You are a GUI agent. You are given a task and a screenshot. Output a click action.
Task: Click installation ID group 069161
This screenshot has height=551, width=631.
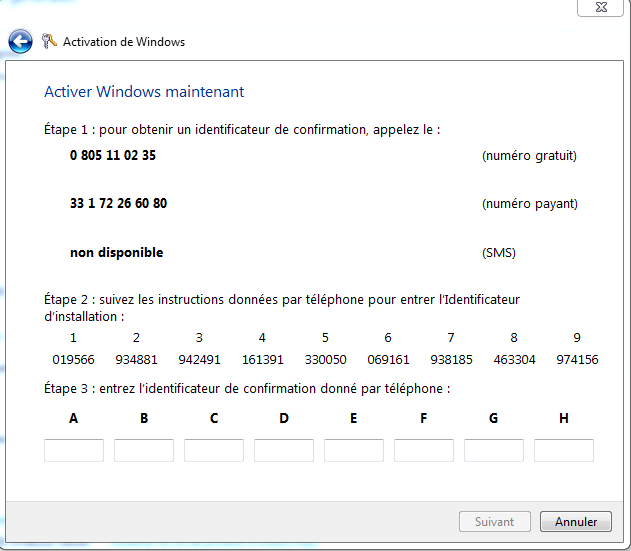[x=388, y=359]
